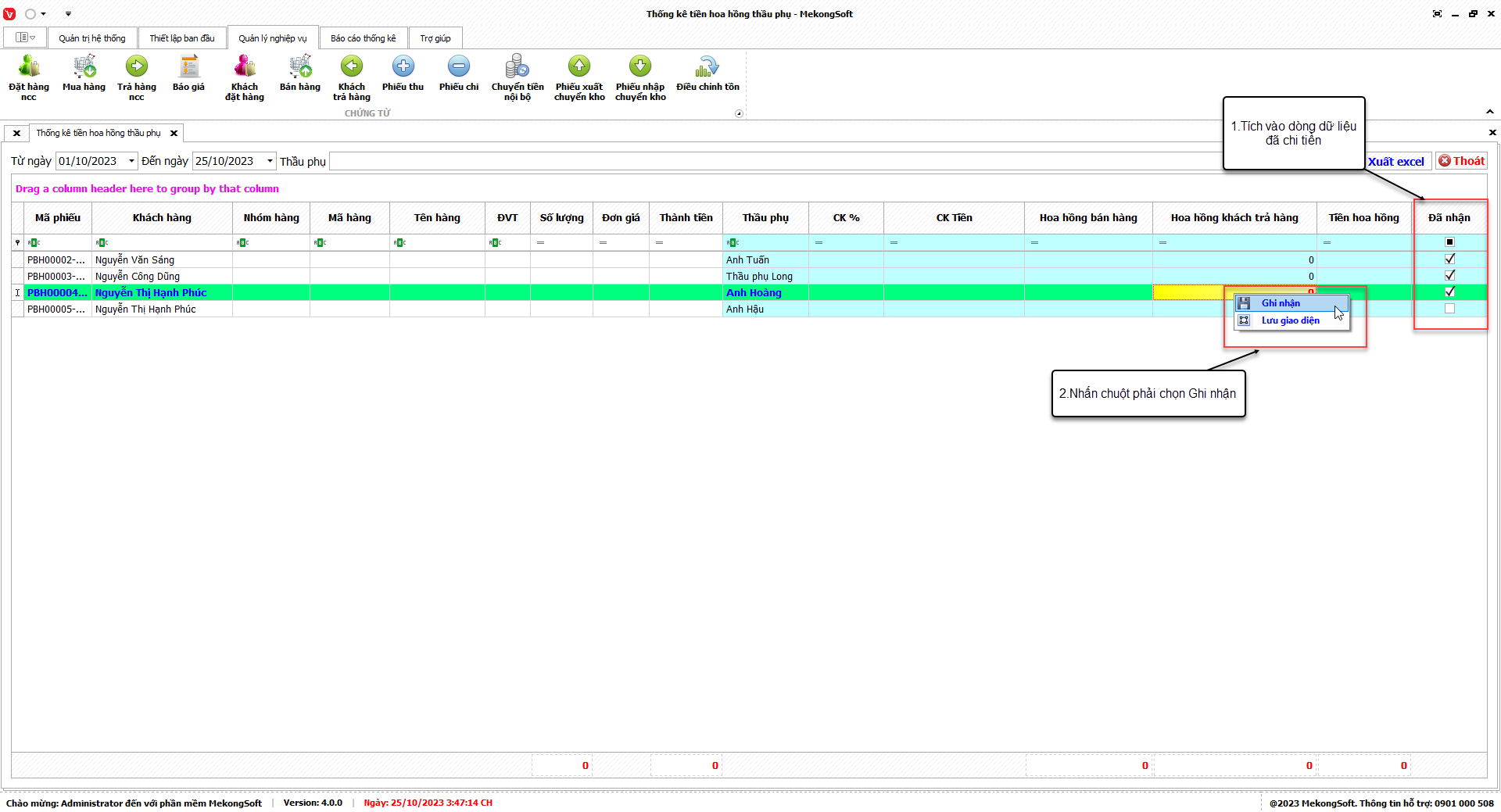1501x812 pixels.
Task: Collapse the ribbon with the chevron
Action: [x=1490, y=112]
